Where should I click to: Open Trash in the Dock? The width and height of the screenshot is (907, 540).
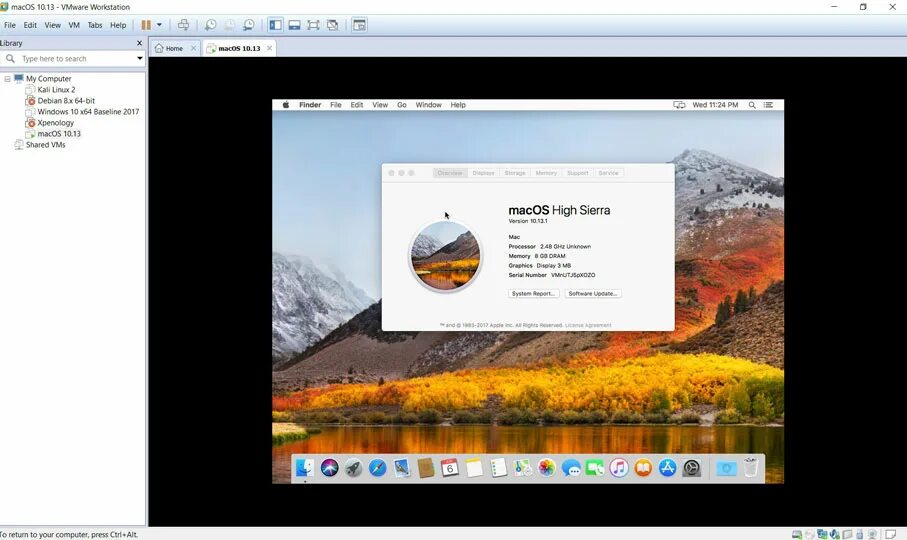pos(751,467)
